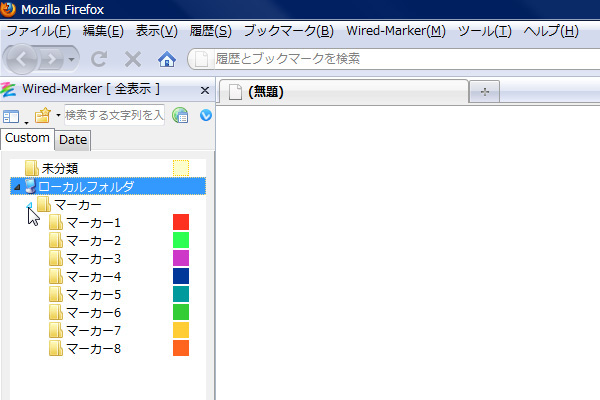The height and width of the screenshot is (400, 600).
Task: Click the blue down-arrow circle icon
Action: pyautogui.click(x=206, y=115)
